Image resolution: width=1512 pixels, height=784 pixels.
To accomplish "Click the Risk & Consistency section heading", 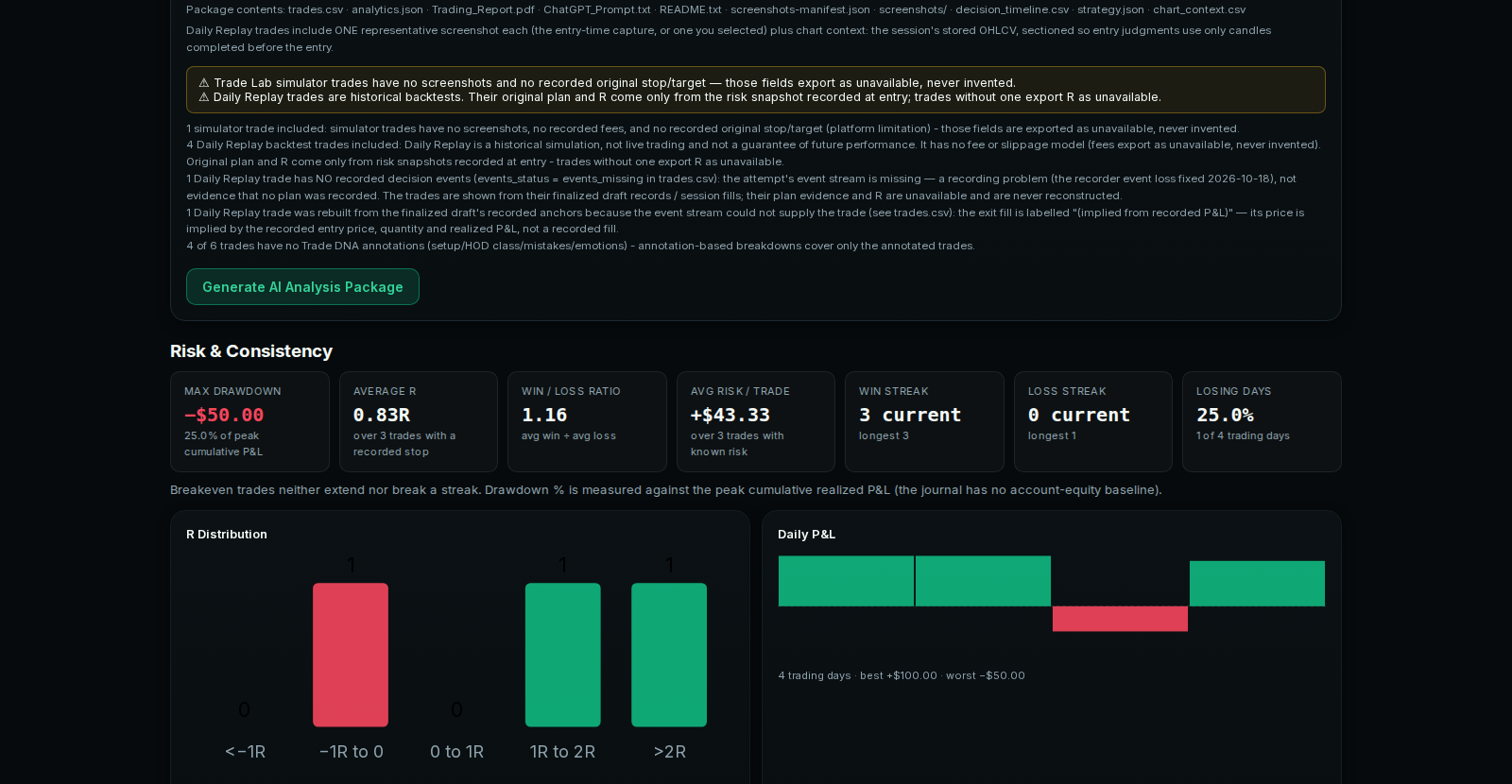I will 251,351.
